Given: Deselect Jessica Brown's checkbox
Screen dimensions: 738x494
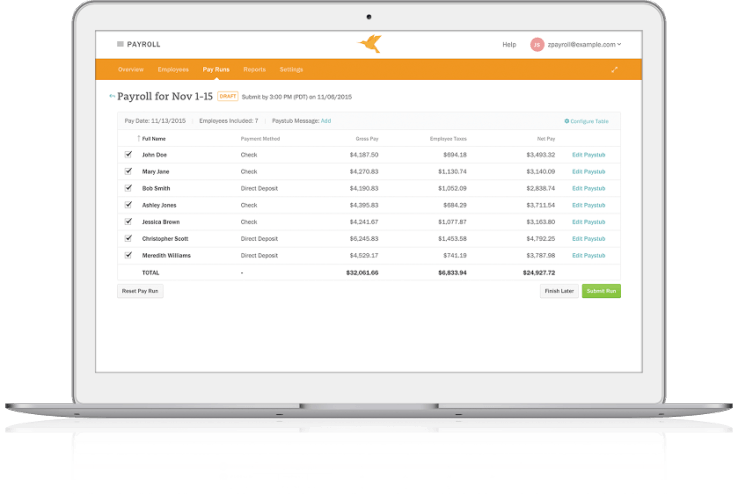Looking at the screenshot, I should tap(128, 222).
